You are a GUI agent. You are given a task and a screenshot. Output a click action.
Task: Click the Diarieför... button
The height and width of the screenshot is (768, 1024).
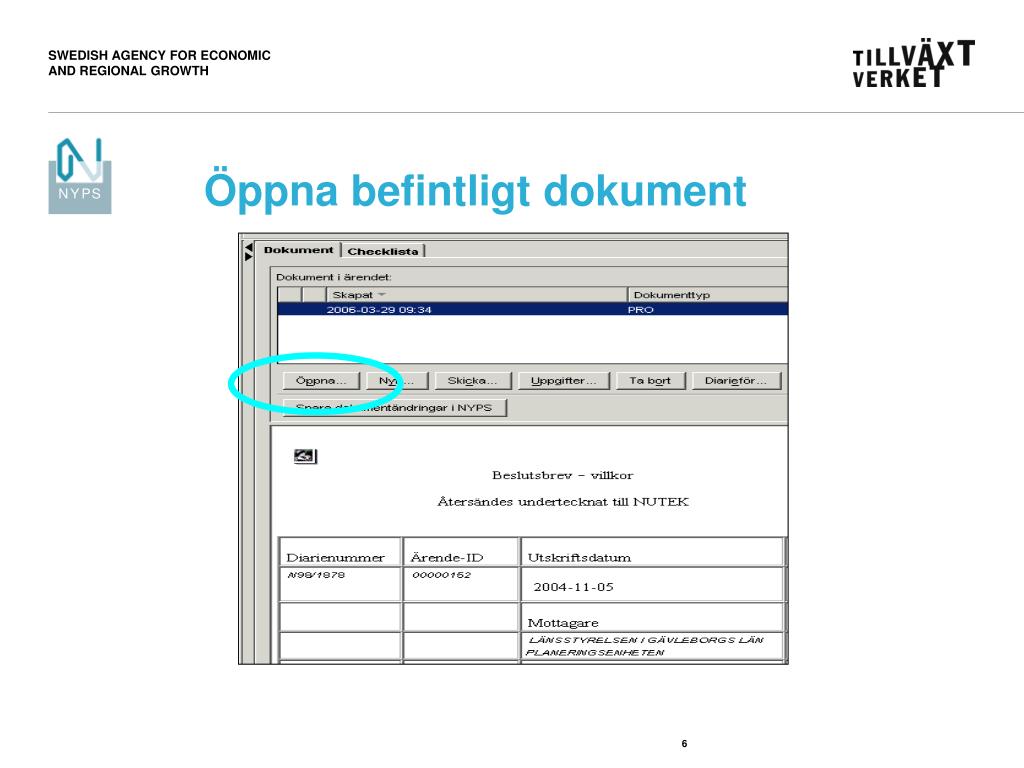pyautogui.click(x=736, y=381)
